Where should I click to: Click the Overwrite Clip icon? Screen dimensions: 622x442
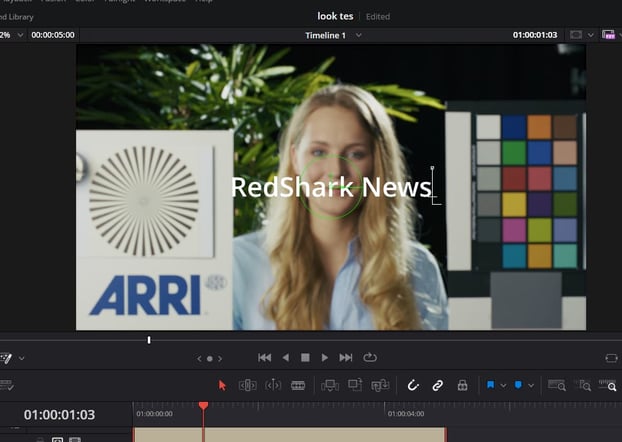(355, 385)
